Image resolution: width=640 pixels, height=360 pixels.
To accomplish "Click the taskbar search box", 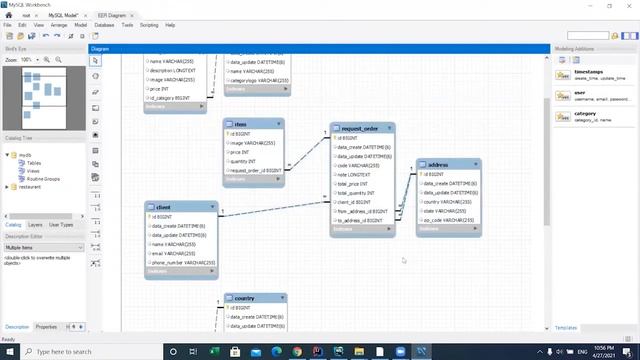I will pos(91,351).
